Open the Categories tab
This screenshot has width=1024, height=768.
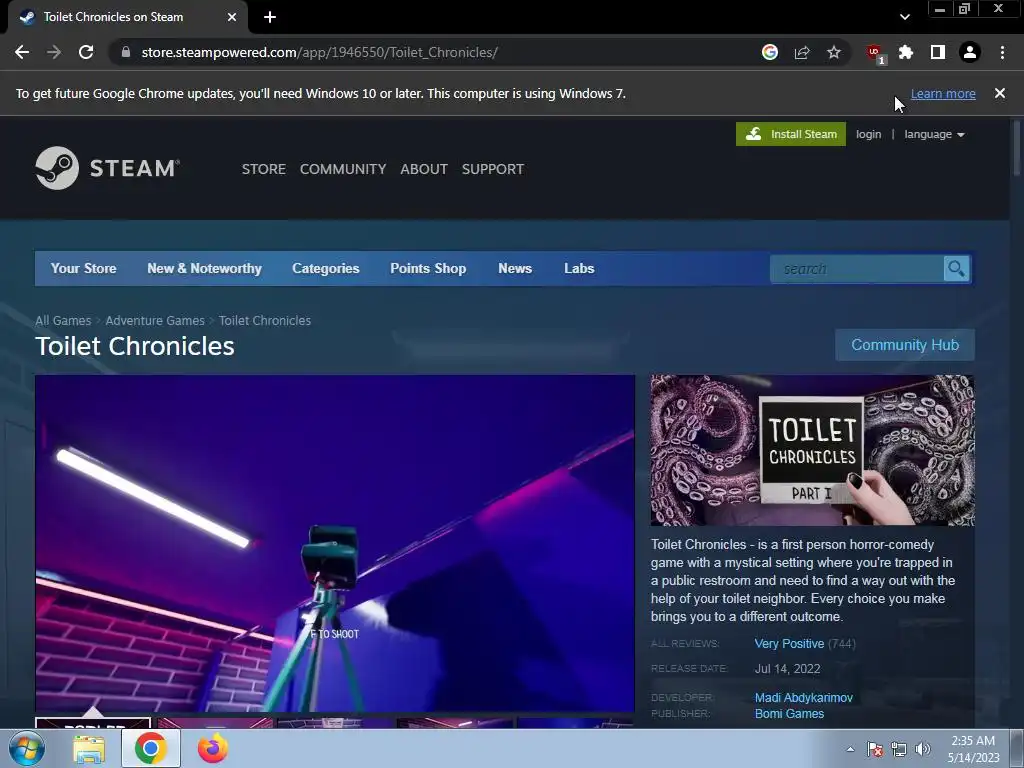coord(326,268)
